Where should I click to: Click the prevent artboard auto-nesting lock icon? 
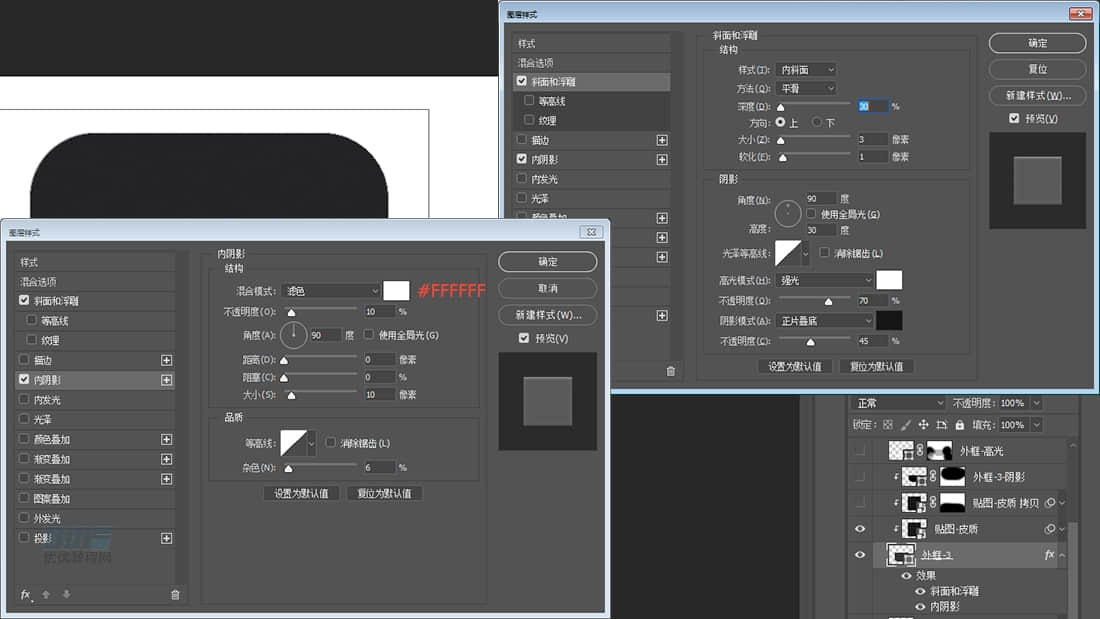pos(941,425)
